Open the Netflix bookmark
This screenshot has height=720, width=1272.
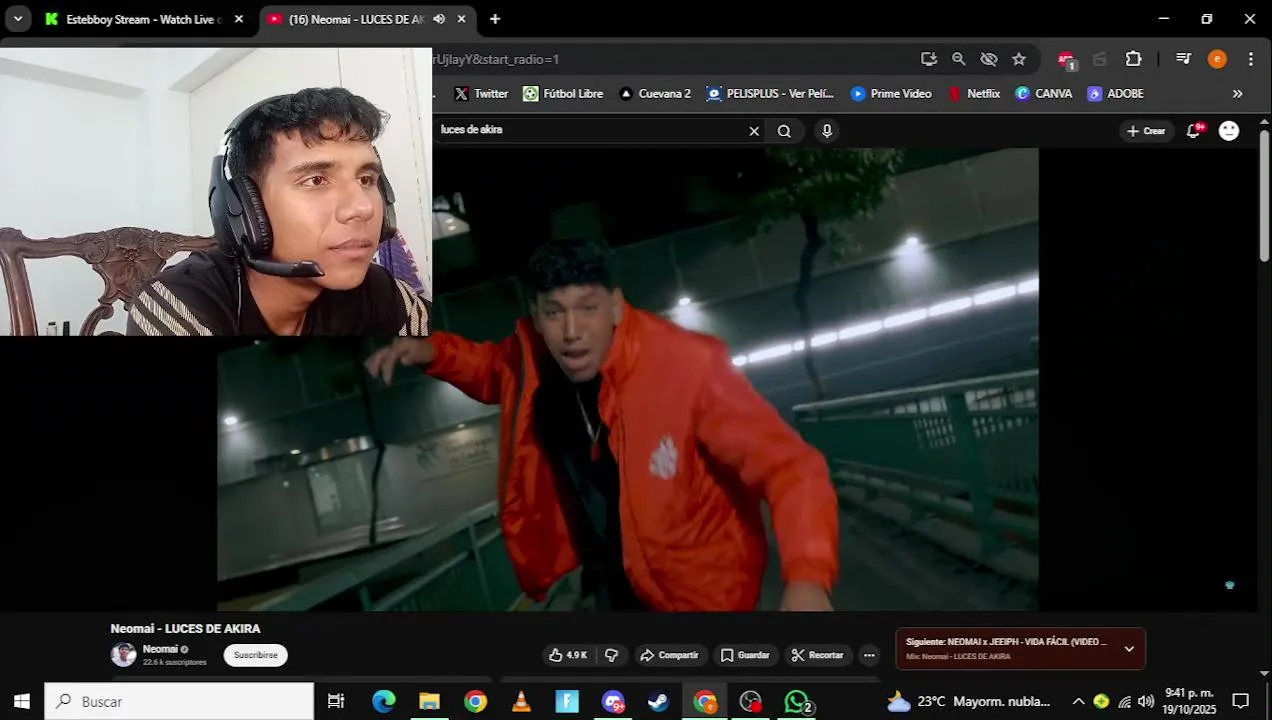coord(975,93)
